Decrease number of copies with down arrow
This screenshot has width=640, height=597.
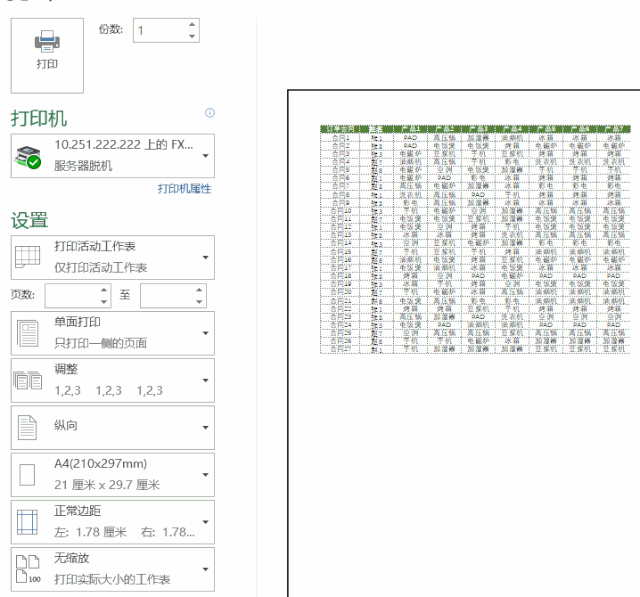click(x=192, y=36)
